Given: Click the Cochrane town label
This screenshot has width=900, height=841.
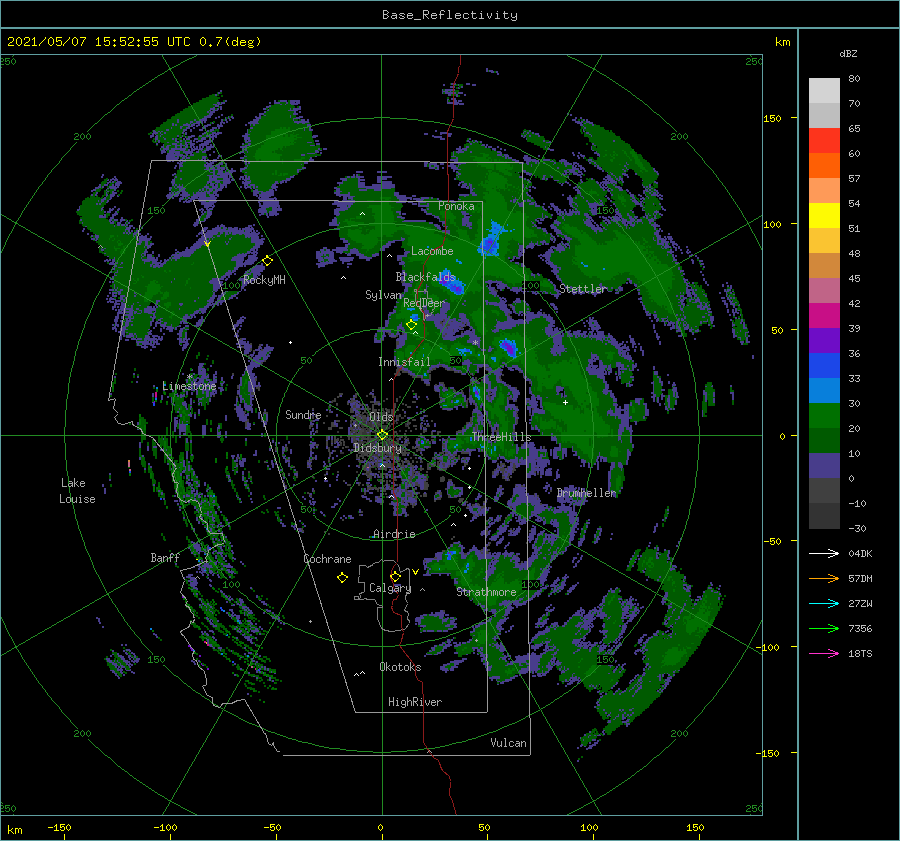Looking at the screenshot, I should (x=327, y=559).
